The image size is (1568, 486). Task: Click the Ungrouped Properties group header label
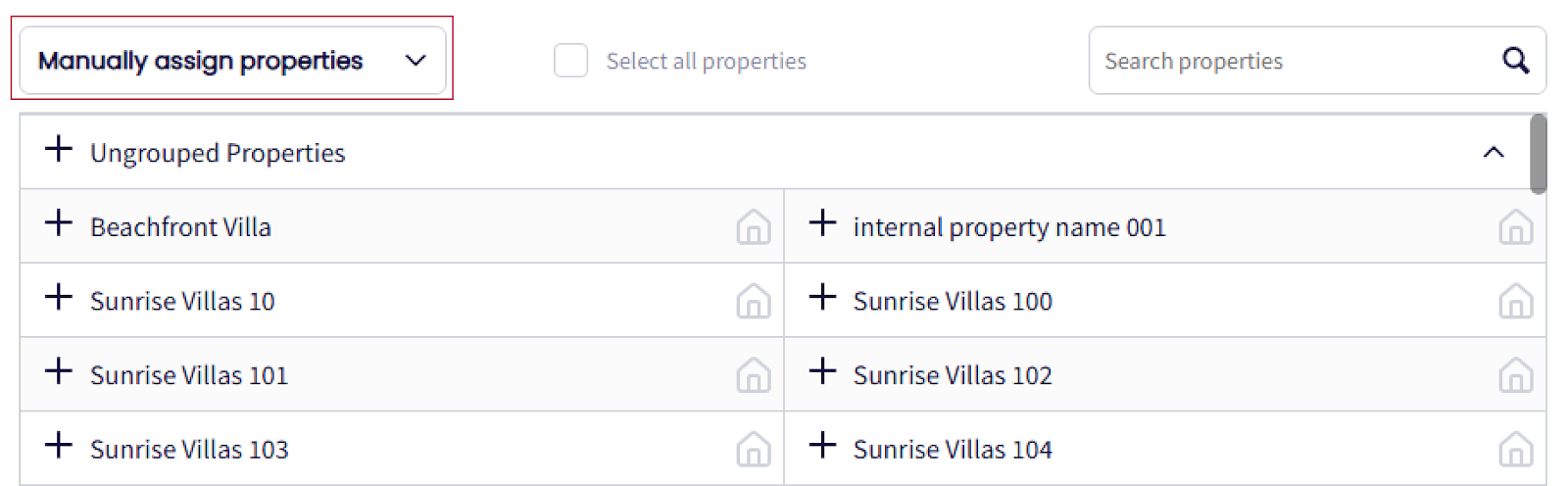pos(218,153)
